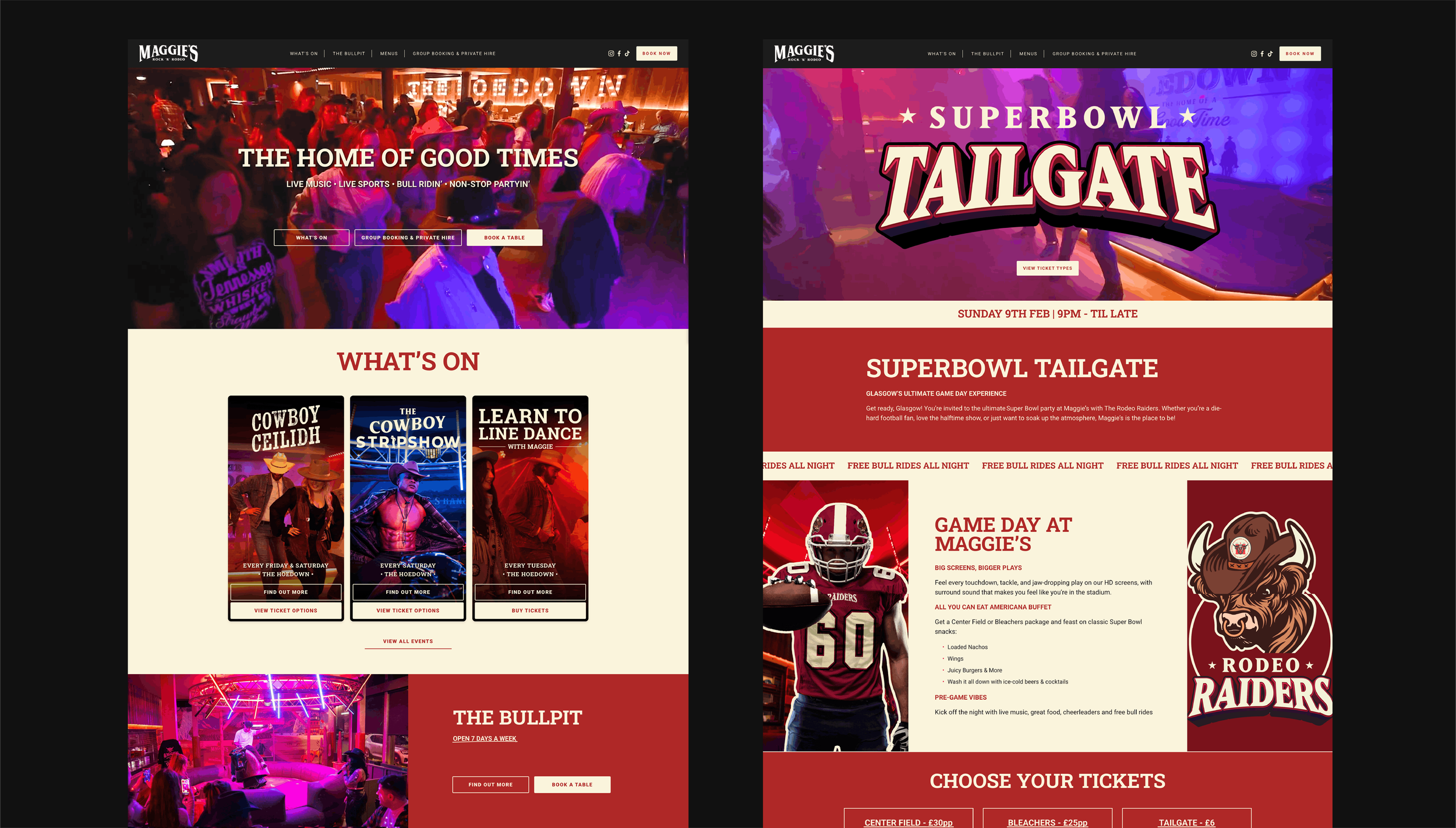Follow the View All Events link

click(x=408, y=642)
